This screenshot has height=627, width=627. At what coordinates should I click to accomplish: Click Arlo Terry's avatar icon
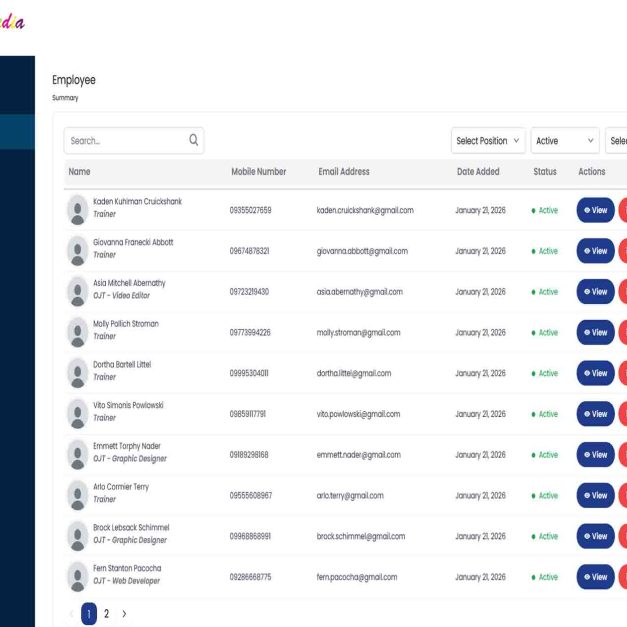point(78,495)
